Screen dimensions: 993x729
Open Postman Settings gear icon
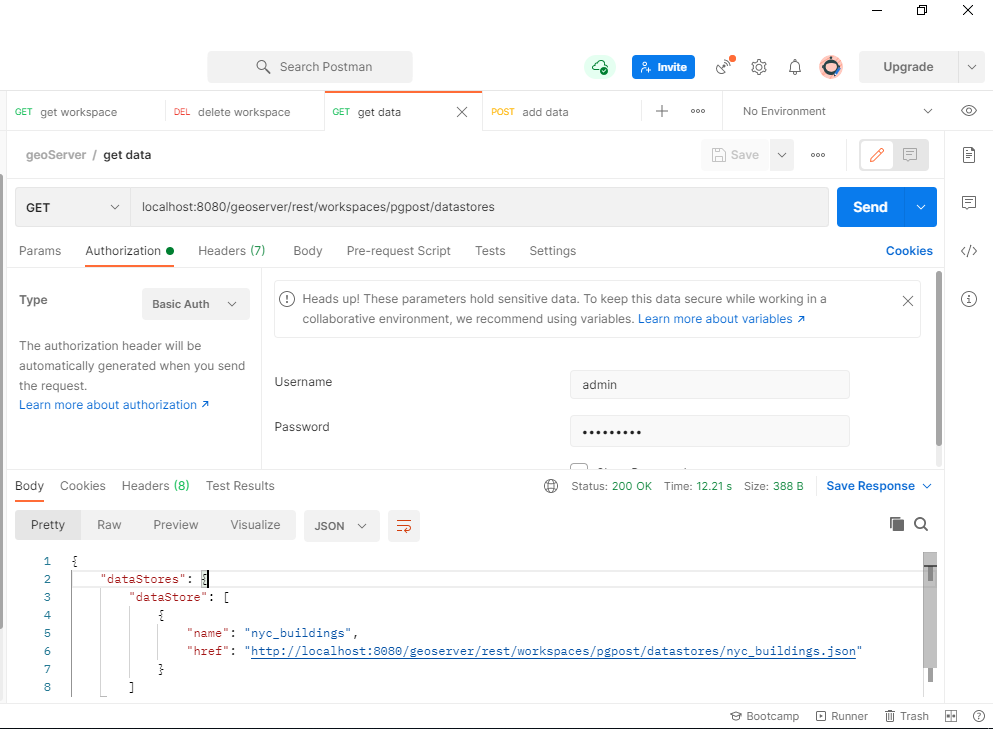758,67
